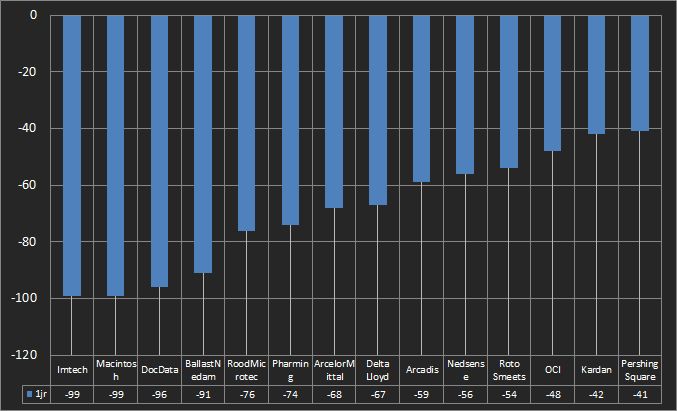Click the Pharming category label
This screenshot has width=677, height=411.
[x=290, y=370]
